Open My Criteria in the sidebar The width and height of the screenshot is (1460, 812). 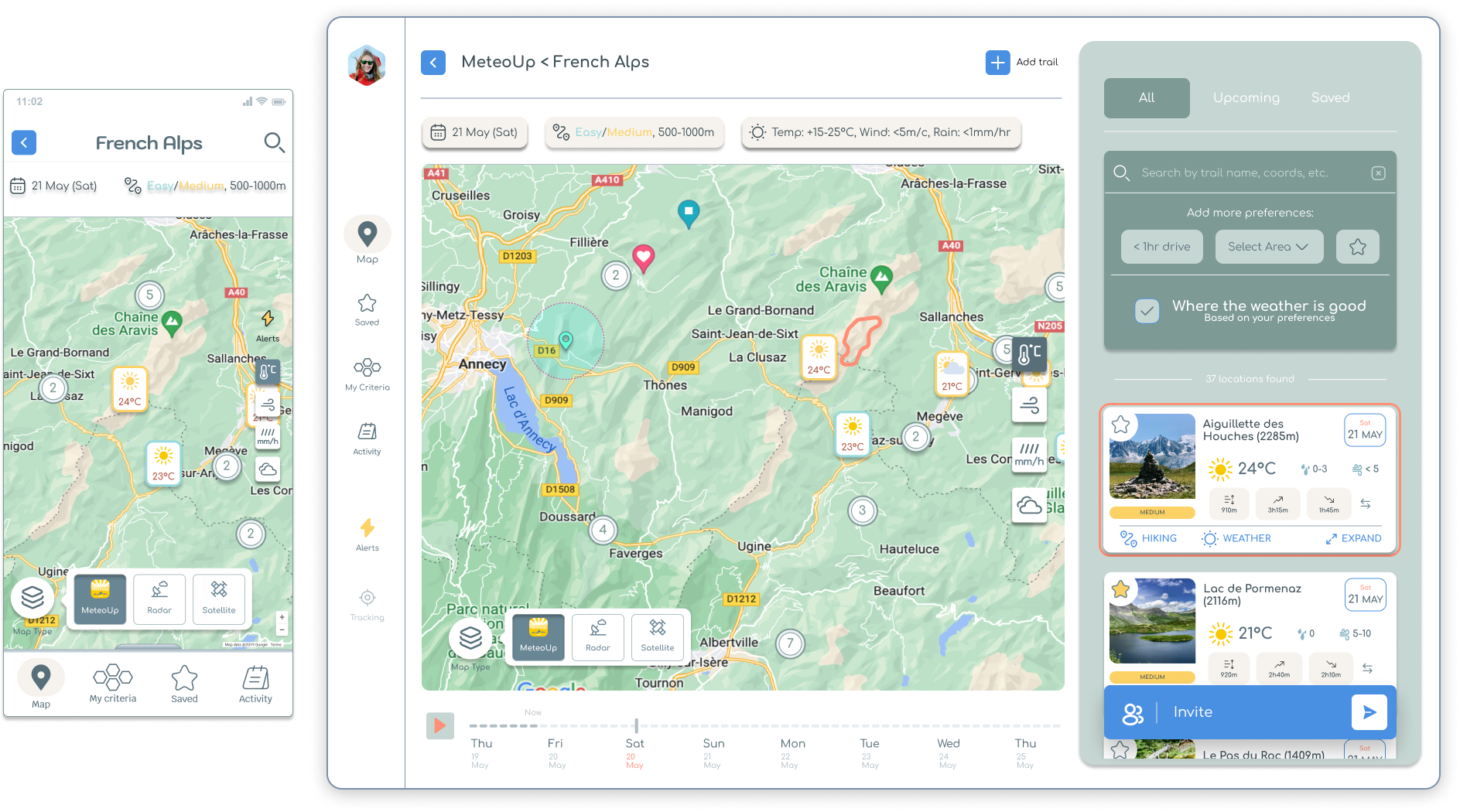pos(367,374)
